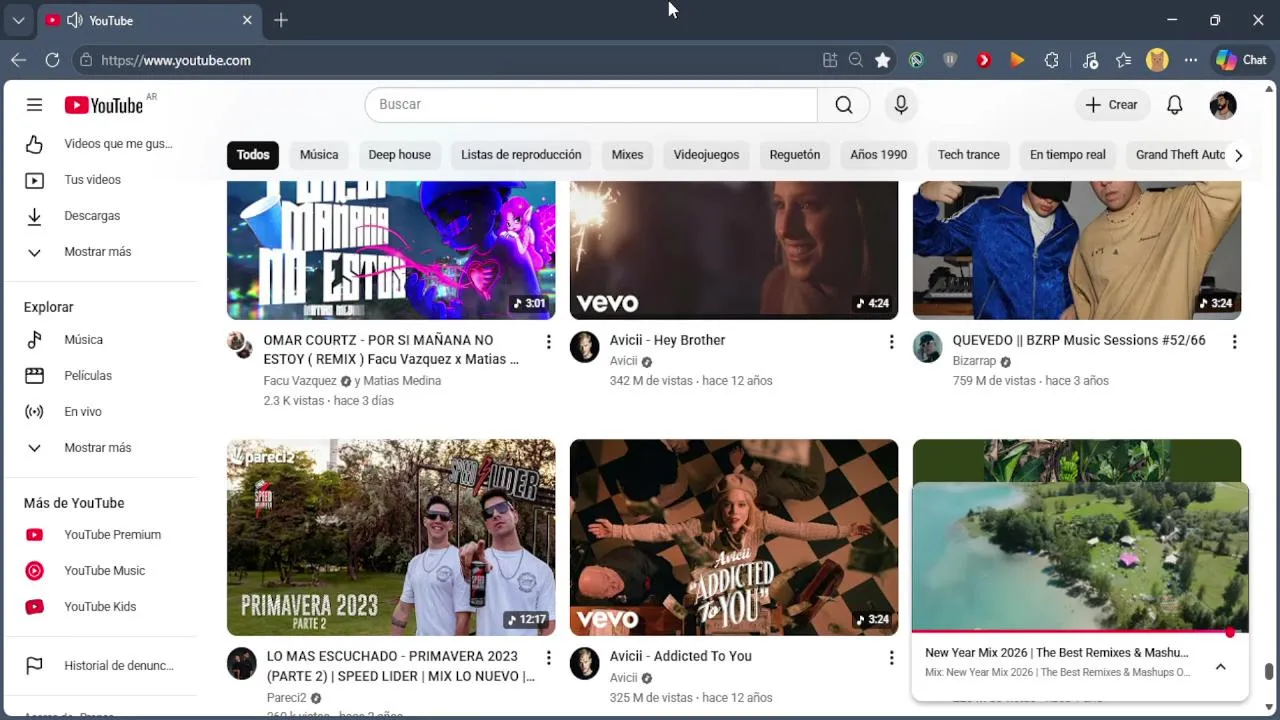Image resolution: width=1280 pixels, height=720 pixels.
Task: Open options for Omar Courtz remix video
Action: point(548,342)
